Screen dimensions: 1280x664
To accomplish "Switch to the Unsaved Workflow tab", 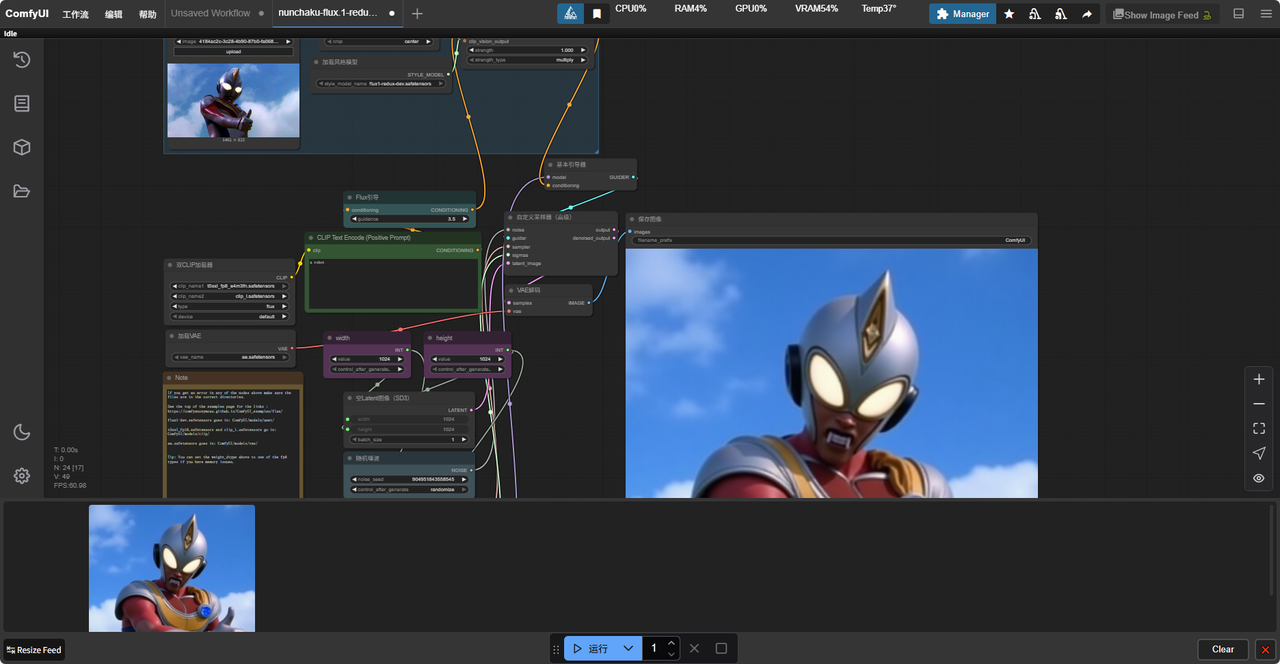I will 210,14.
